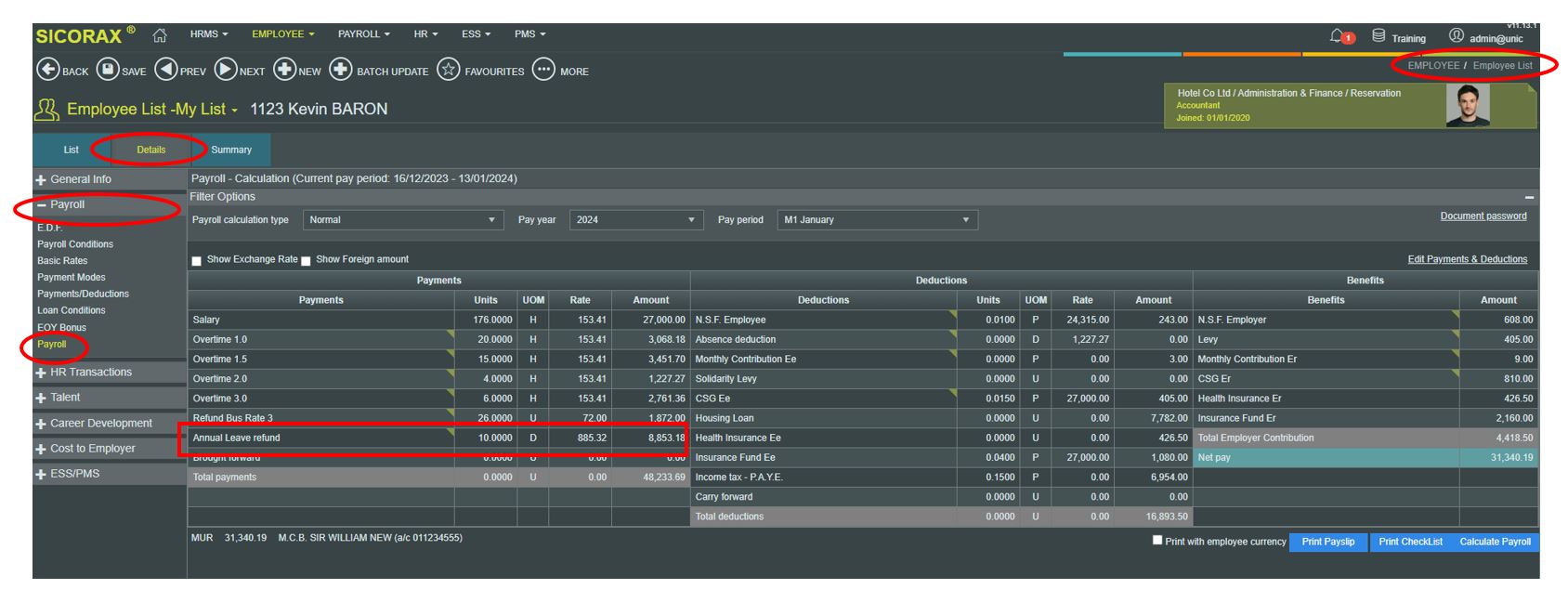Open notifications bell icon
Image resolution: width=1568 pixels, height=589 pixels.
1338,36
